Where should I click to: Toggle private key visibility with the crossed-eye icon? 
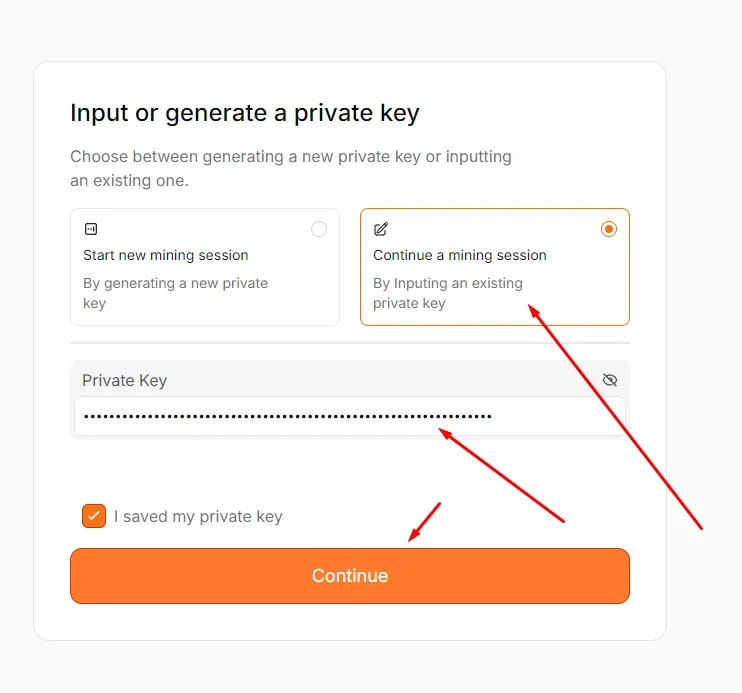(x=610, y=380)
